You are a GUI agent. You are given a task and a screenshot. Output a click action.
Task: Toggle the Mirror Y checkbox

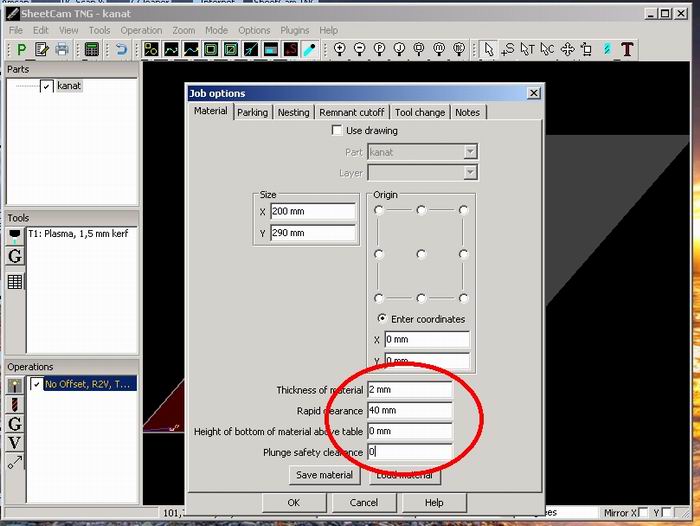(x=666, y=512)
